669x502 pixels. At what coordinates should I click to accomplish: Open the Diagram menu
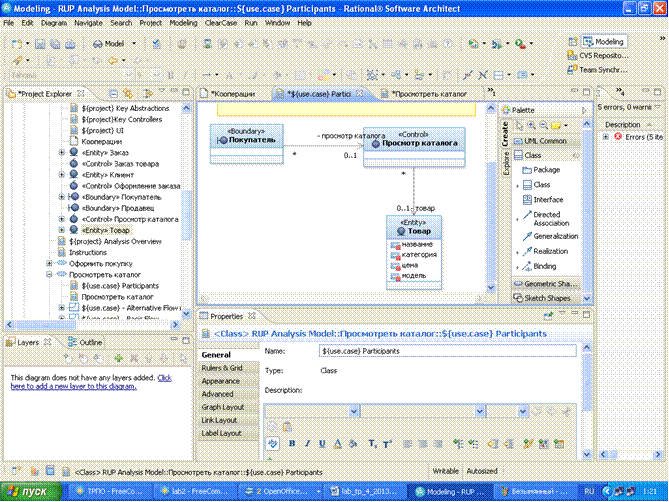(54, 21)
